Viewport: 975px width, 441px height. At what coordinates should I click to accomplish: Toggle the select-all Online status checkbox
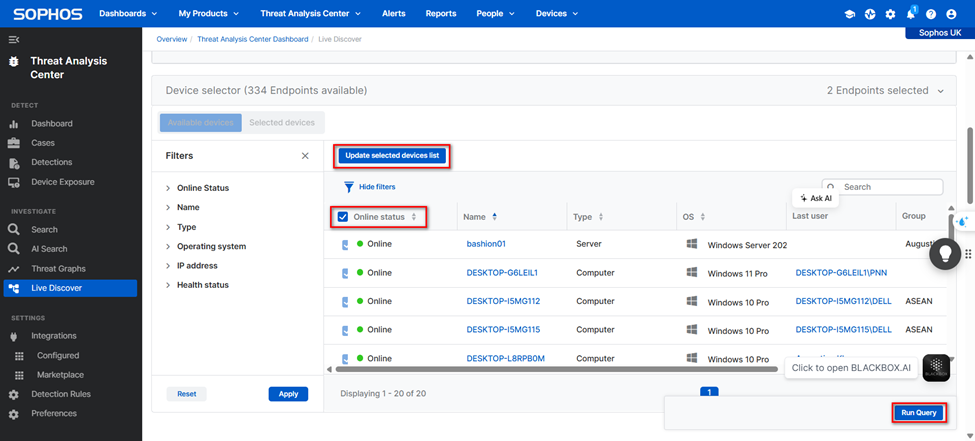click(x=343, y=217)
